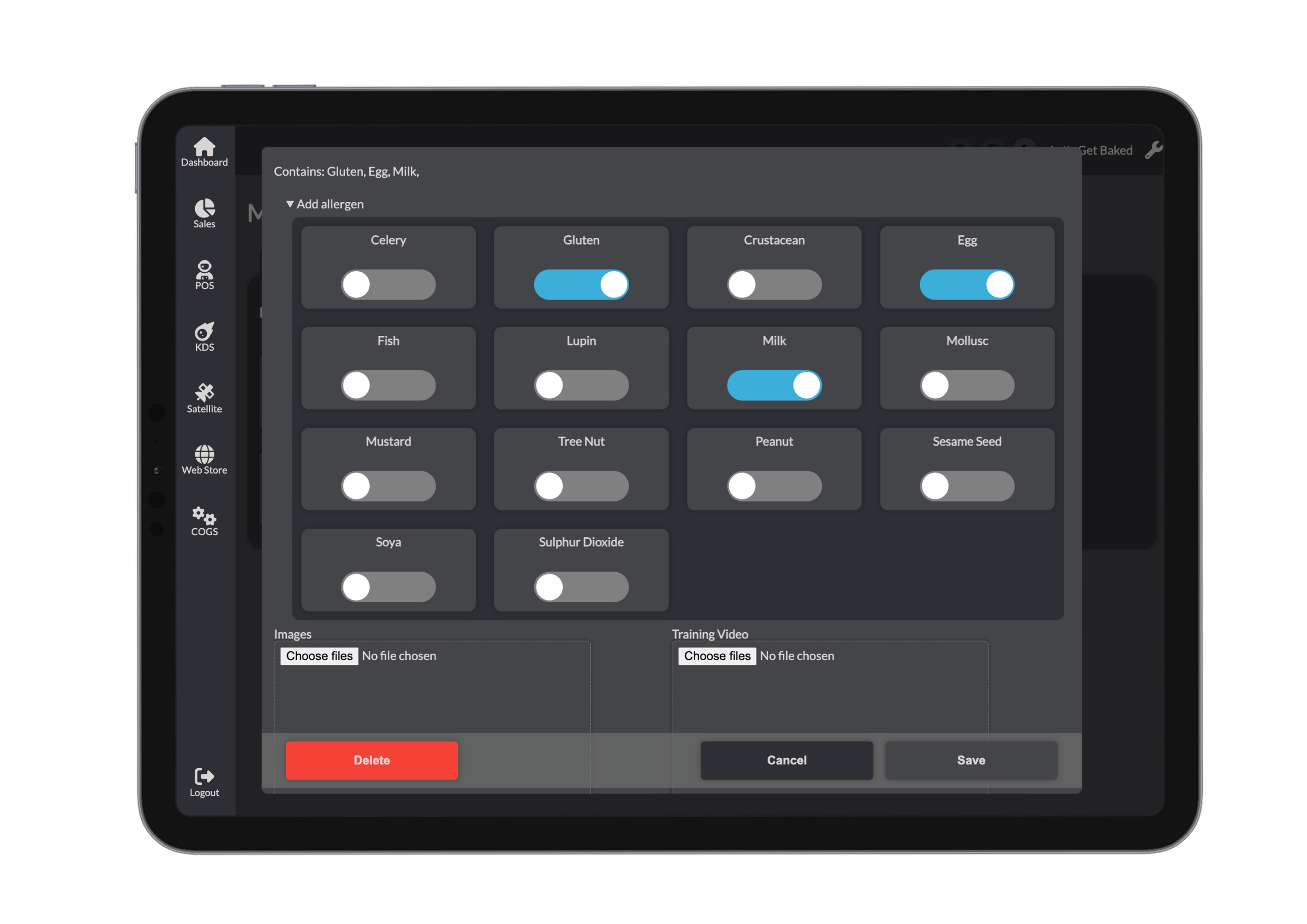This screenshot has height=924, width=1307.
Task: Enable the Celery allergen toggle
Action: point(388,285)
